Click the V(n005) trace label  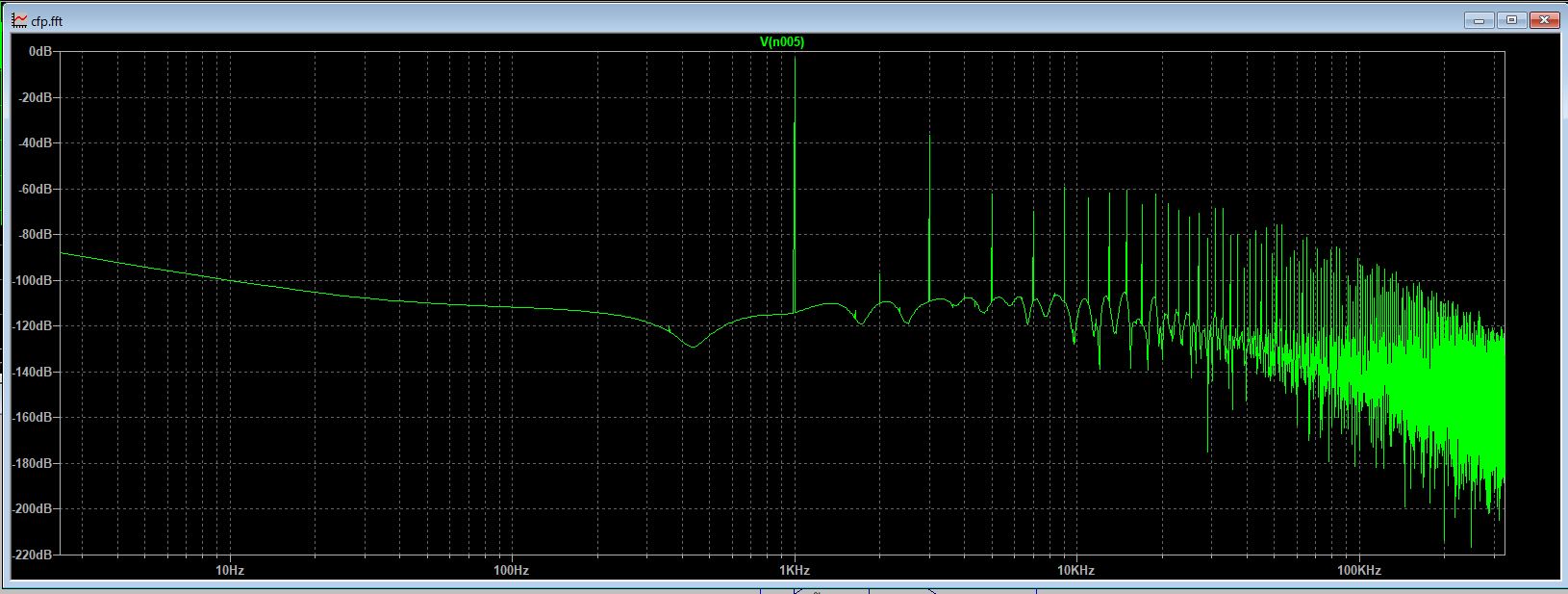pos(781,42)
